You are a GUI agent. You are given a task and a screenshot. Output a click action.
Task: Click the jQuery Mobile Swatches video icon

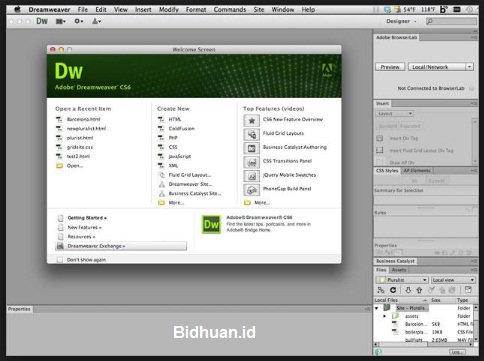pyautogui.click(x=252, y=176)
